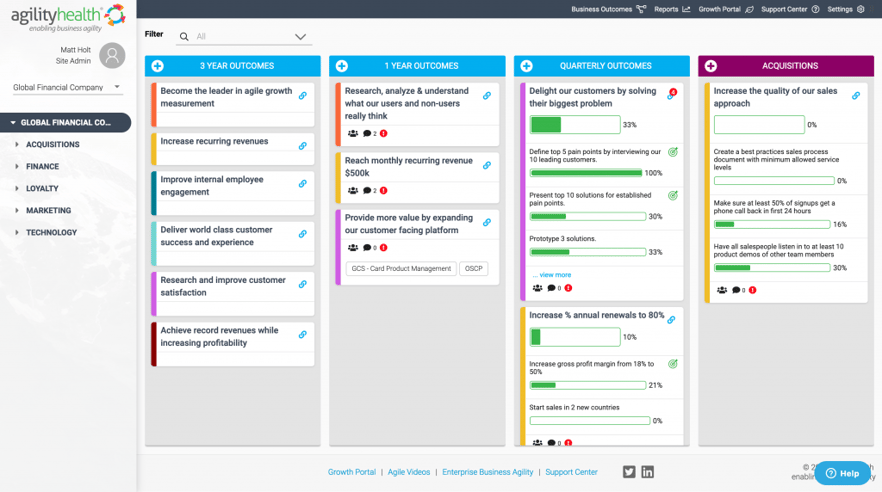
Task: Open the Filter All dropdown
Action: click(244, 37)
